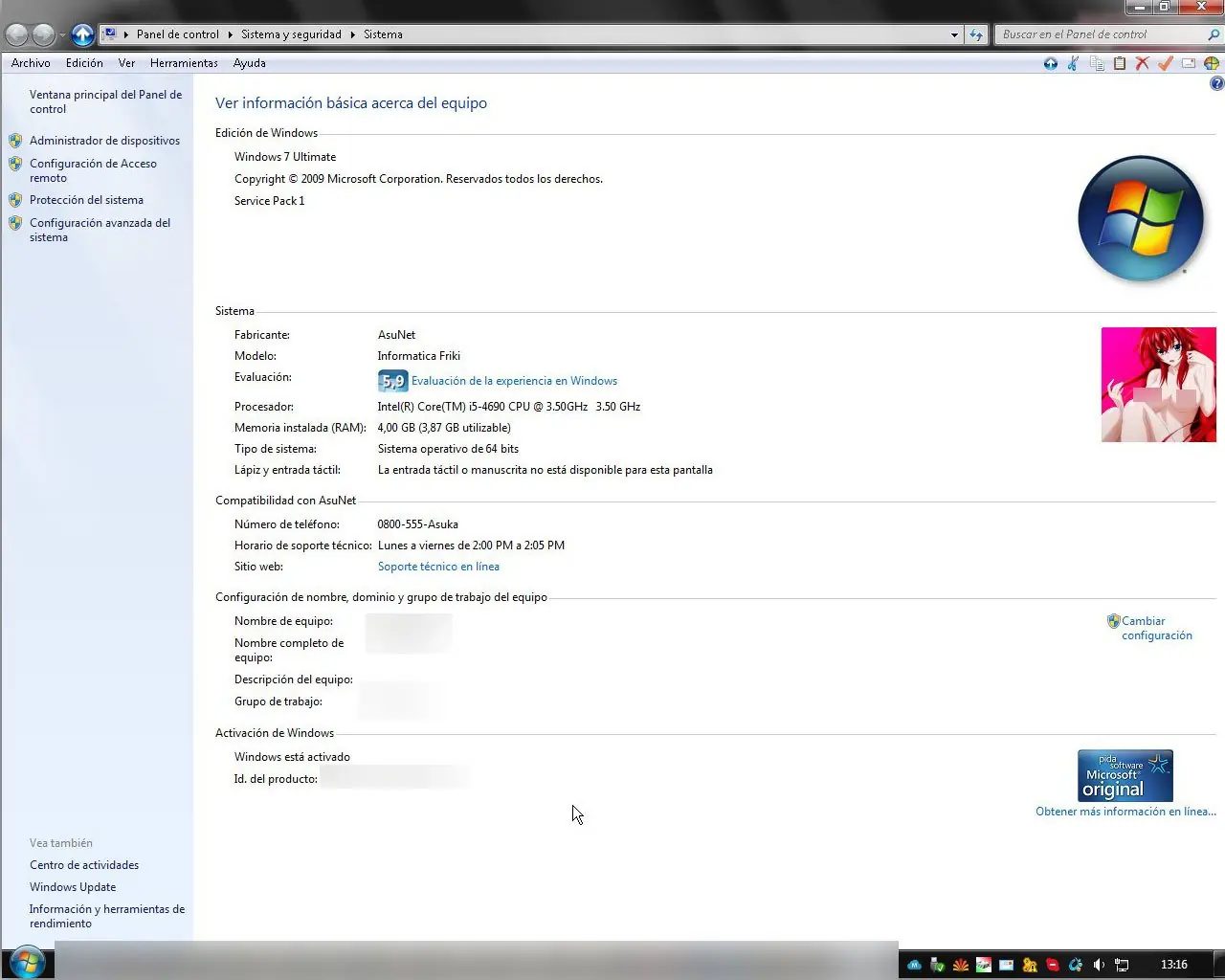
Task: Open Help with the blue question mark icon
Action: pos(1216,84)
